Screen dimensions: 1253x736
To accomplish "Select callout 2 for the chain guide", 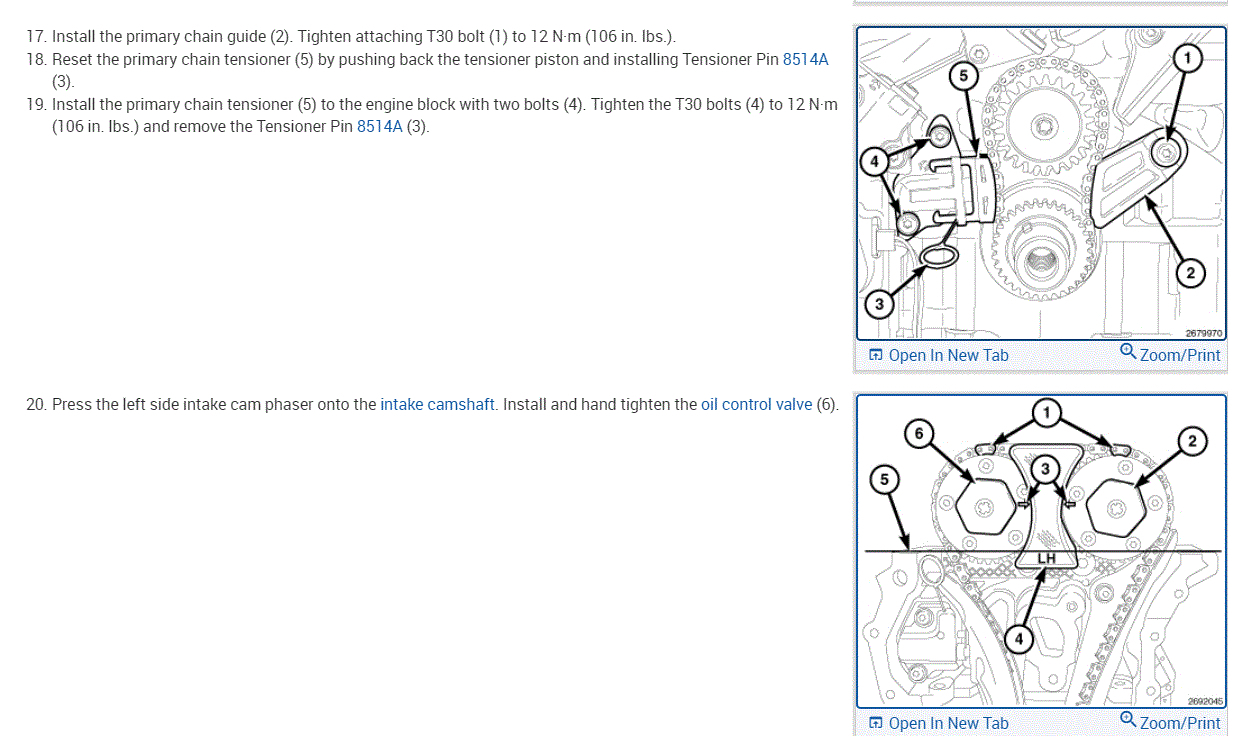I will coord(1190,272).
